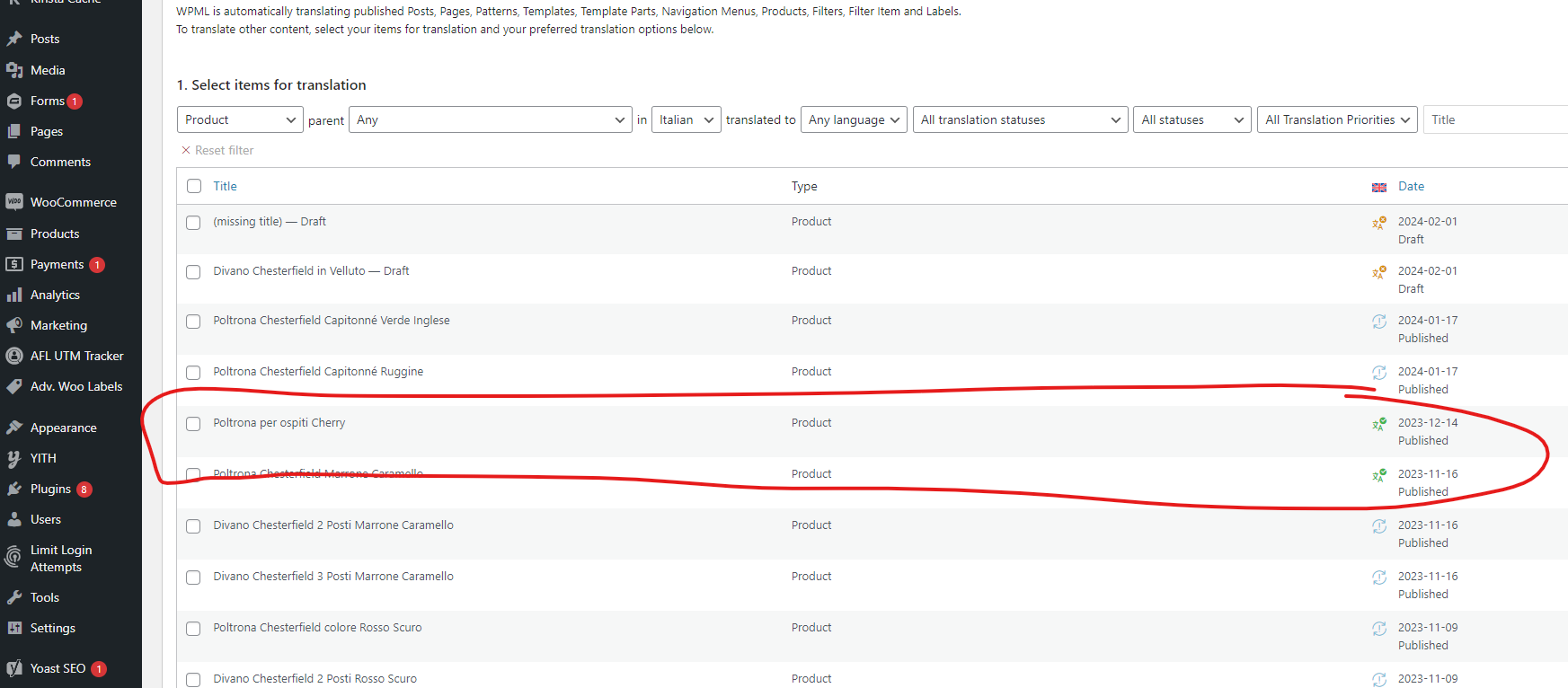This screenshot has width=1568, height=688.
Task: Click the Reset filter link
Action: click(217, 150)
